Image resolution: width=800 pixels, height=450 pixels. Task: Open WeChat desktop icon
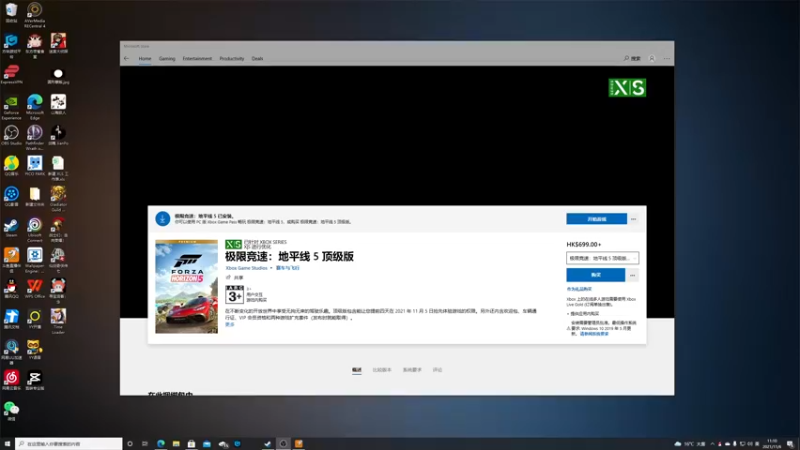tap(11, 411)
